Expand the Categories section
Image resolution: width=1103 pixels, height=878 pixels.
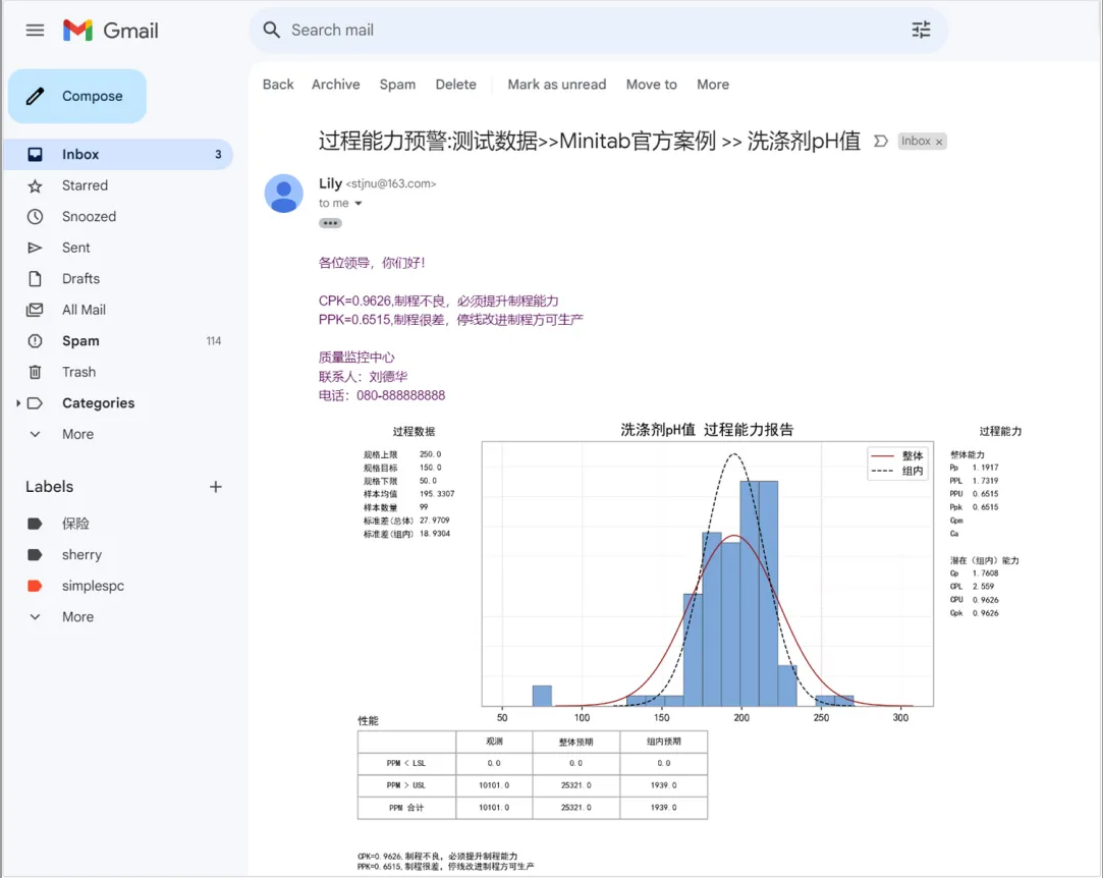[17, 403]
